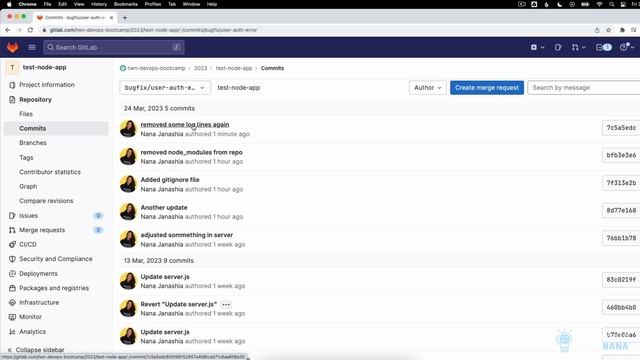Open Branches in the sidebar
Screen dimensions: 640x360
33,143
